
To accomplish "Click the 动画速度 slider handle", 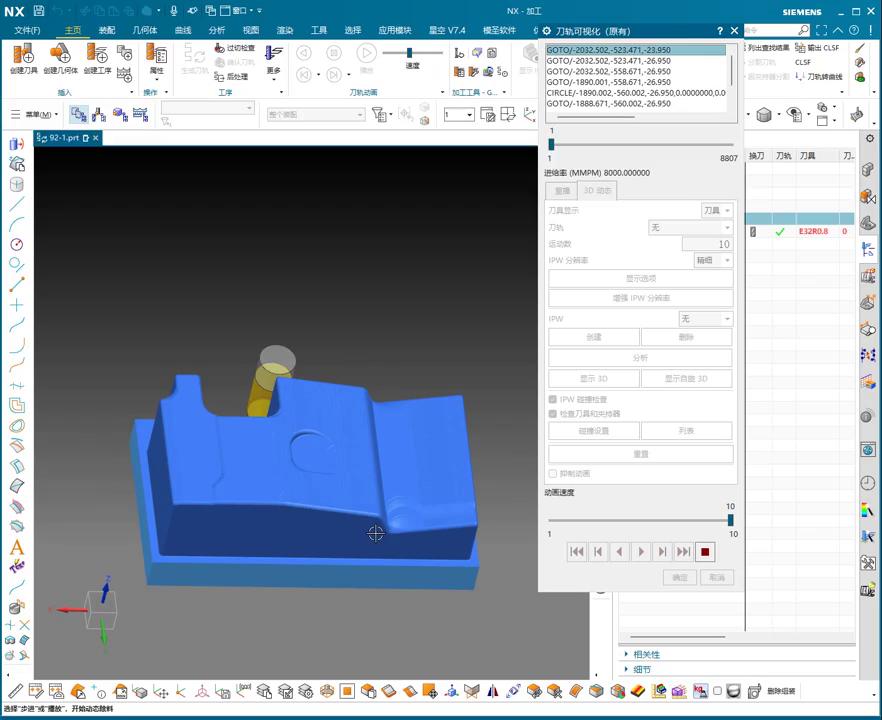I will click(730, 520).
